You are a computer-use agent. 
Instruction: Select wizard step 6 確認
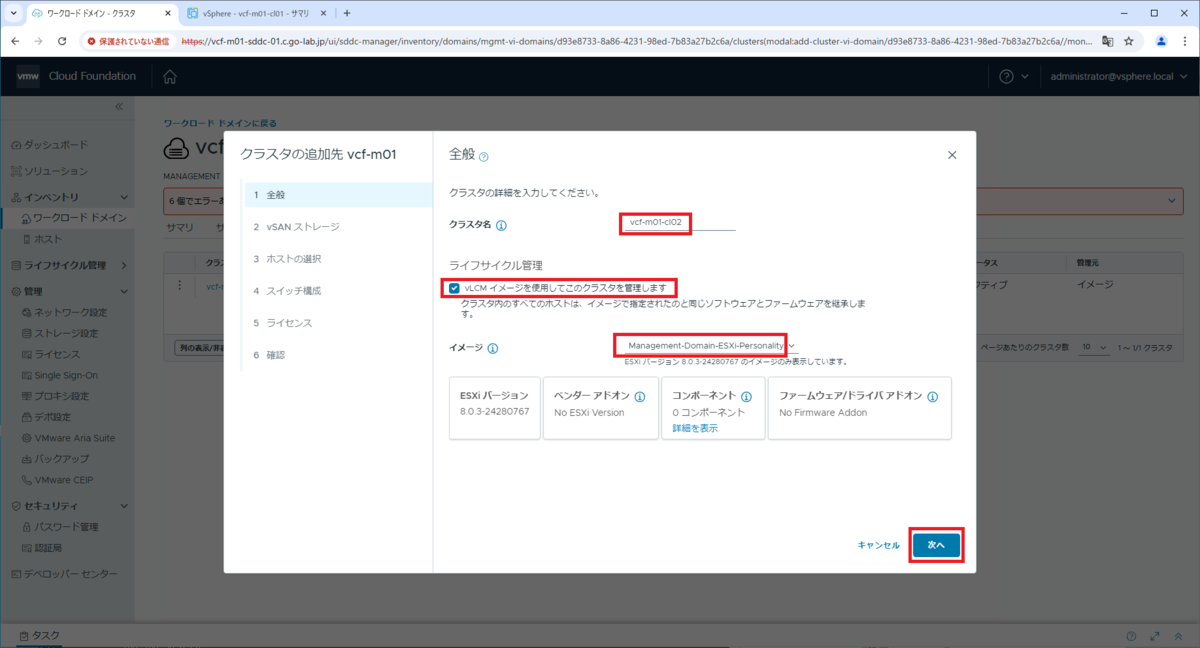point(336,355)
